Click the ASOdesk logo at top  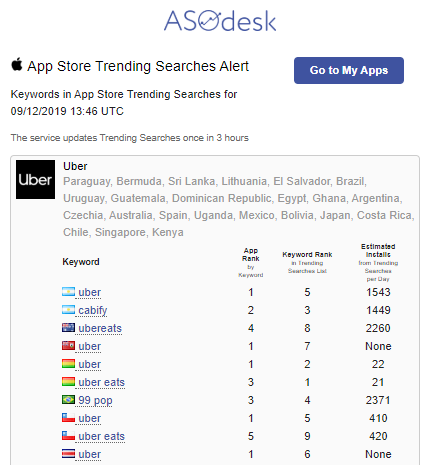(220, 21)
